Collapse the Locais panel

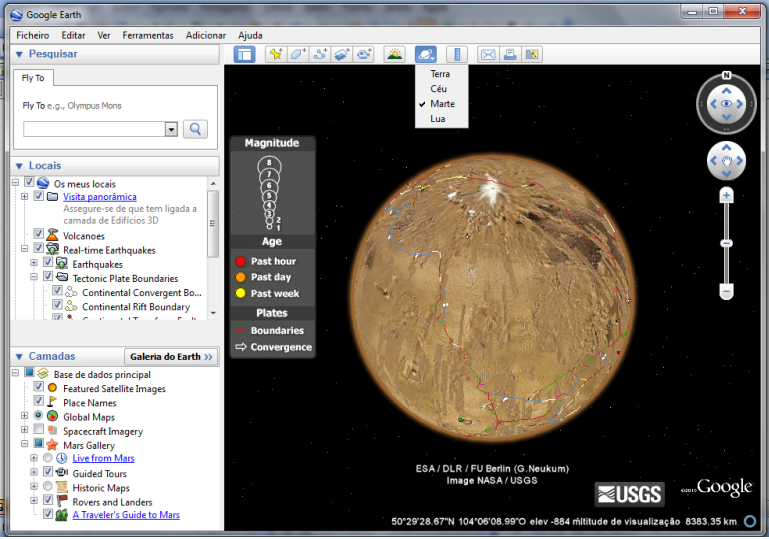19,166
